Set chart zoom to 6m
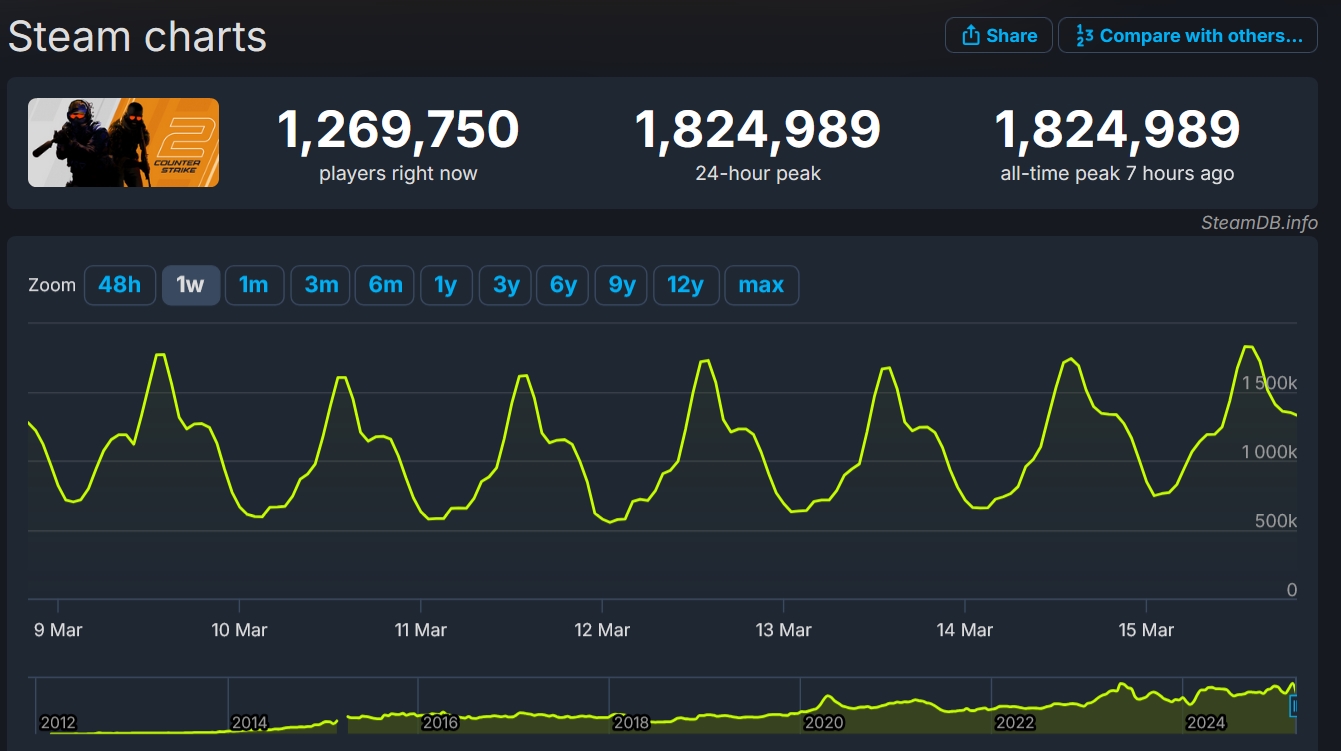Viewport: 1341px width, 751px height. (x=385, y=285)
